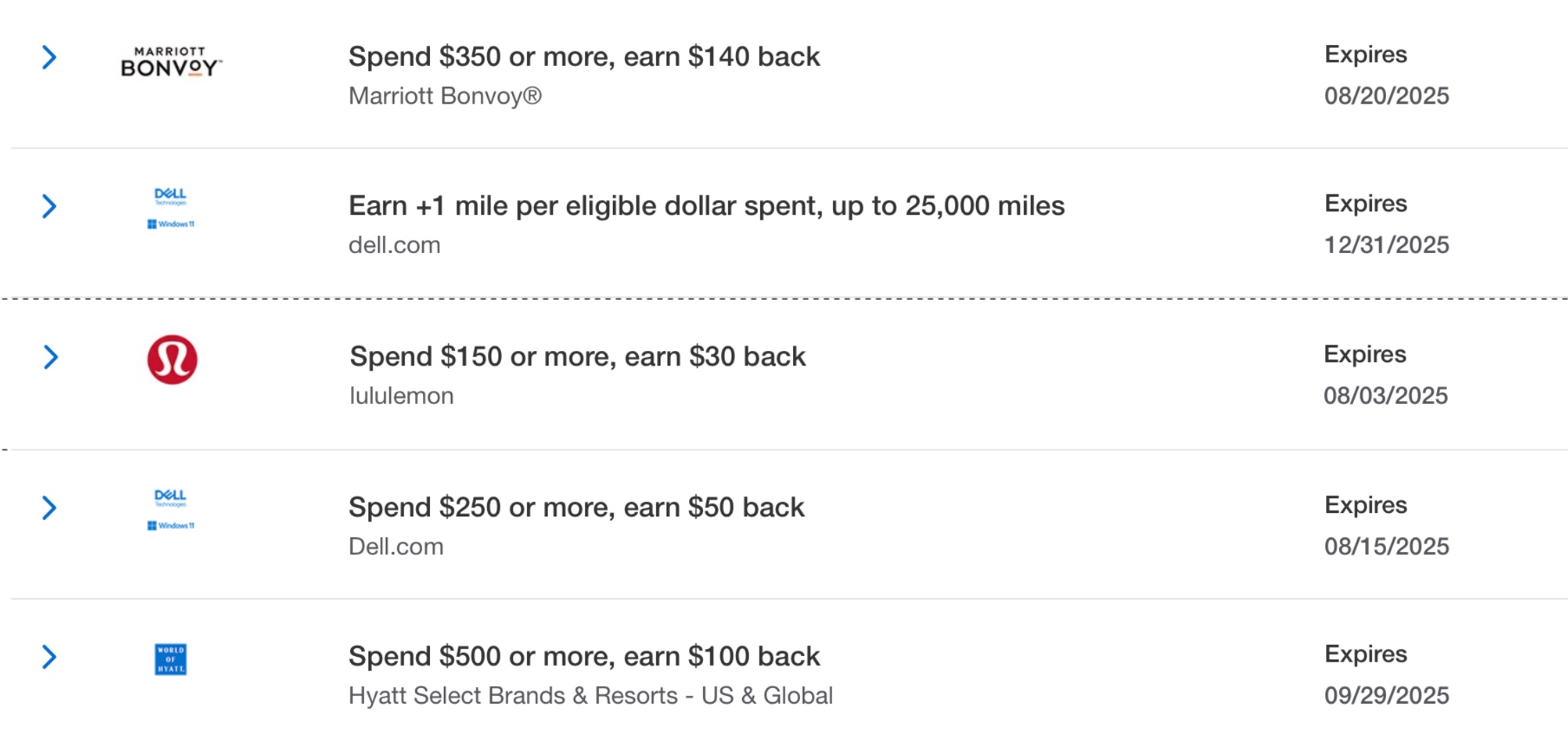Viewport: 1568px width, 747px height.
Task: Expand the lululemon offer chevron
Action: pos(50,357)
